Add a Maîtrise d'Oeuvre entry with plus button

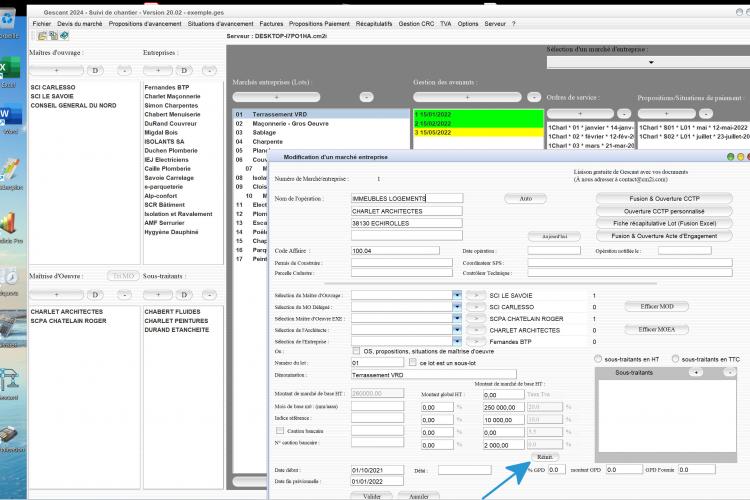56,295
